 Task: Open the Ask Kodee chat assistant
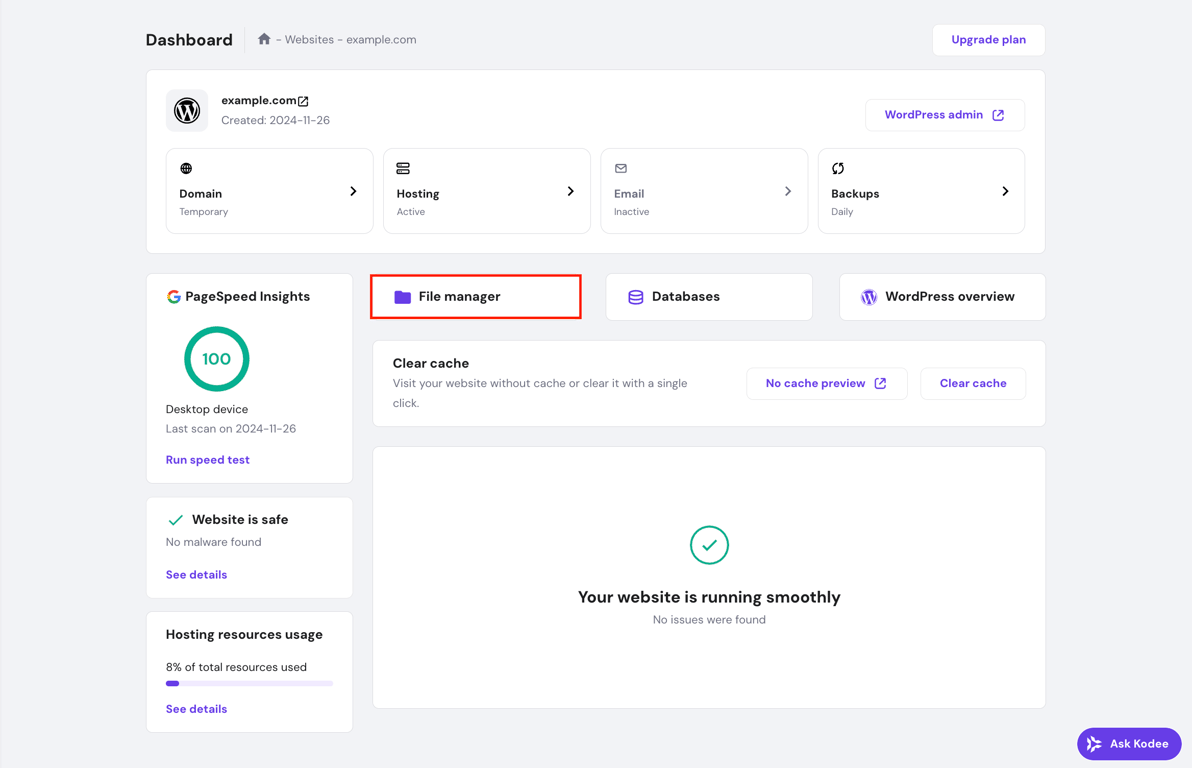1129,743
